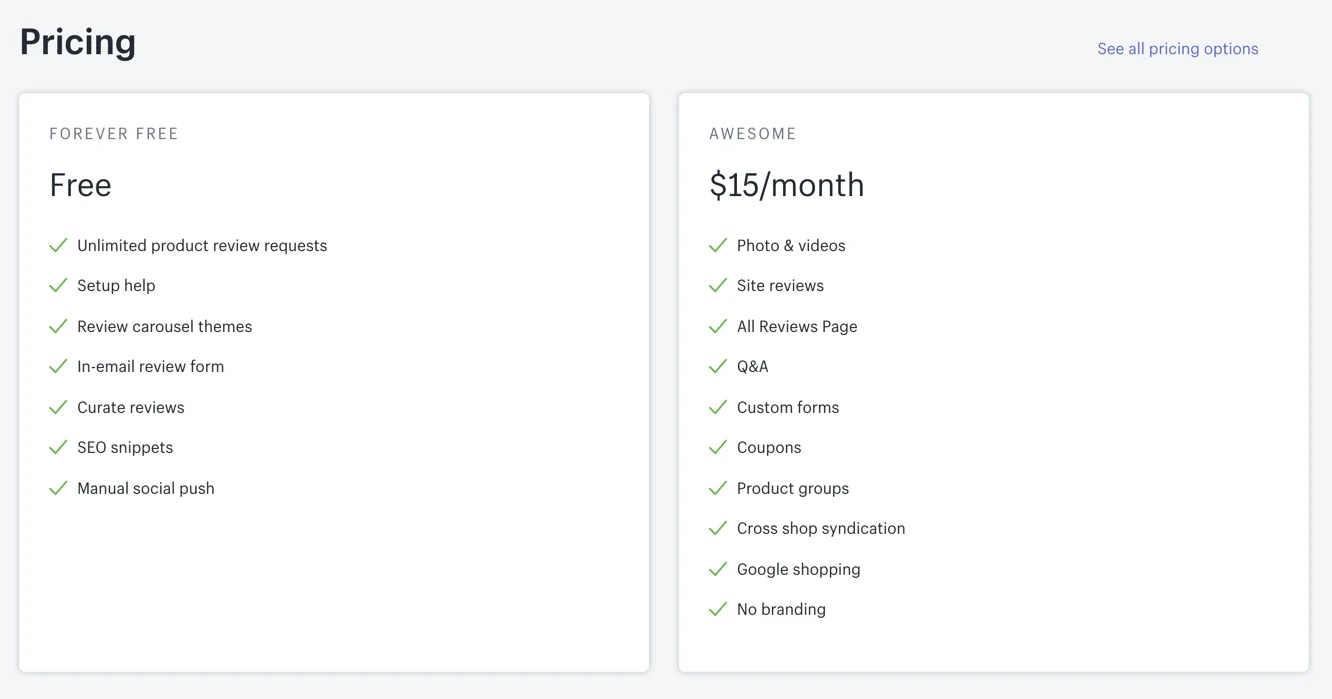Open the See all pricing options link
Image resolution: width=1332 pixels, height=699 pixels.
click(x=1177, y=49)
